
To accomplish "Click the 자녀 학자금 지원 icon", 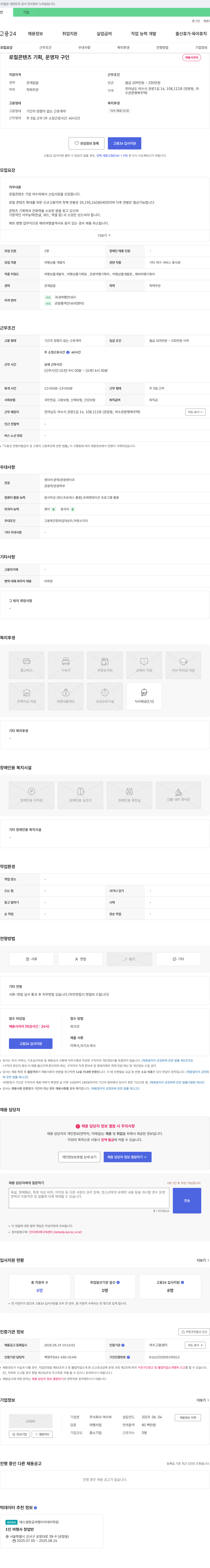I will pos(183,665).
